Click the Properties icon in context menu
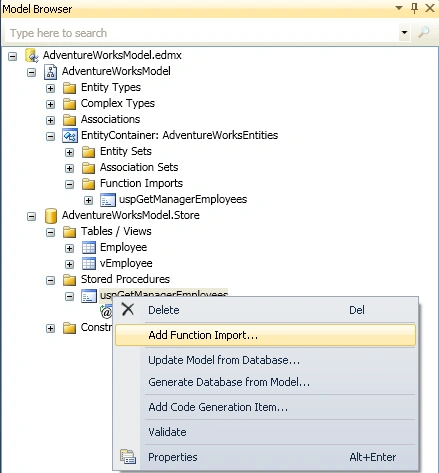The image size is (439, 473). click(128, 457)
